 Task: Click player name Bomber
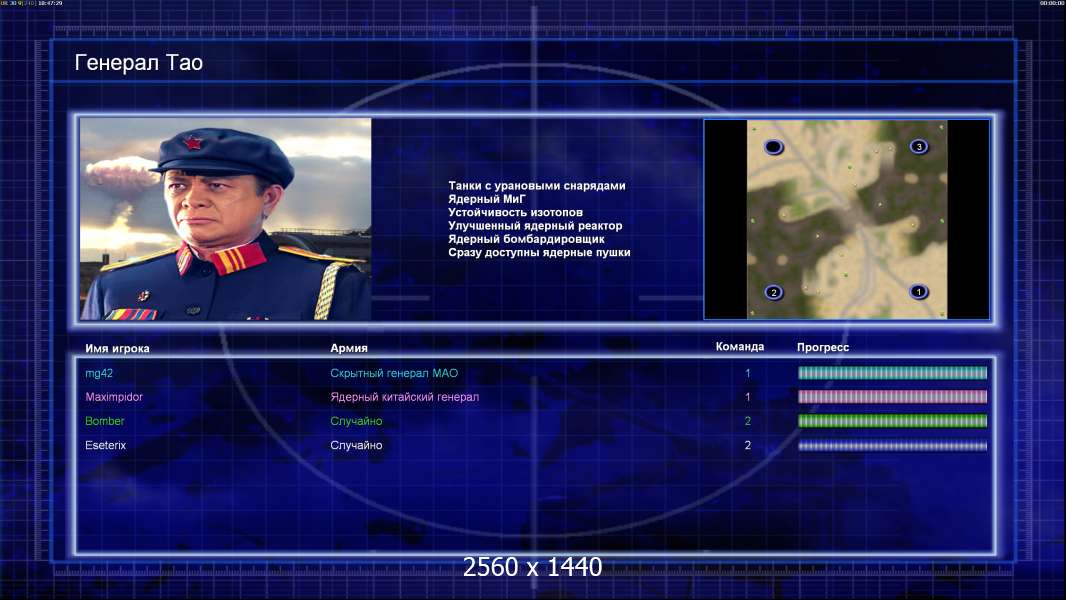[x=105, y=421]
